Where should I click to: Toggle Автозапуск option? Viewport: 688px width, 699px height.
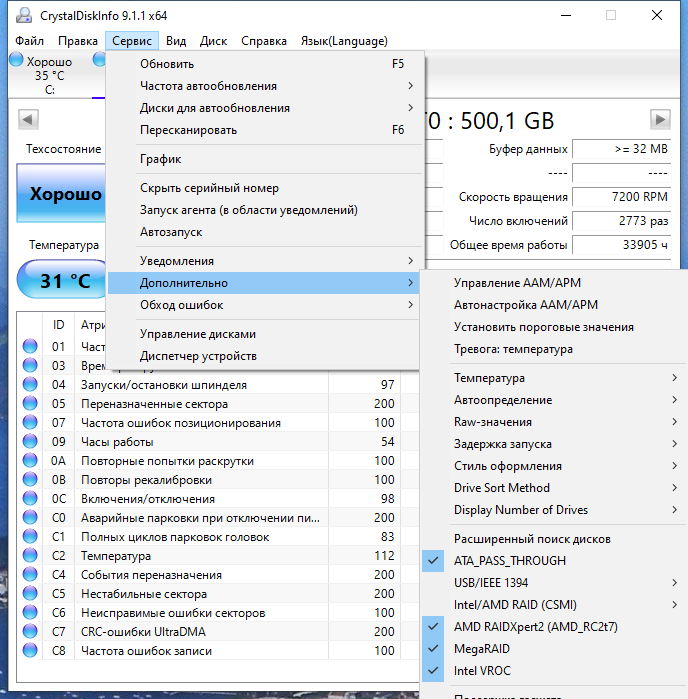pyautogui.click(x=263, y=232)
